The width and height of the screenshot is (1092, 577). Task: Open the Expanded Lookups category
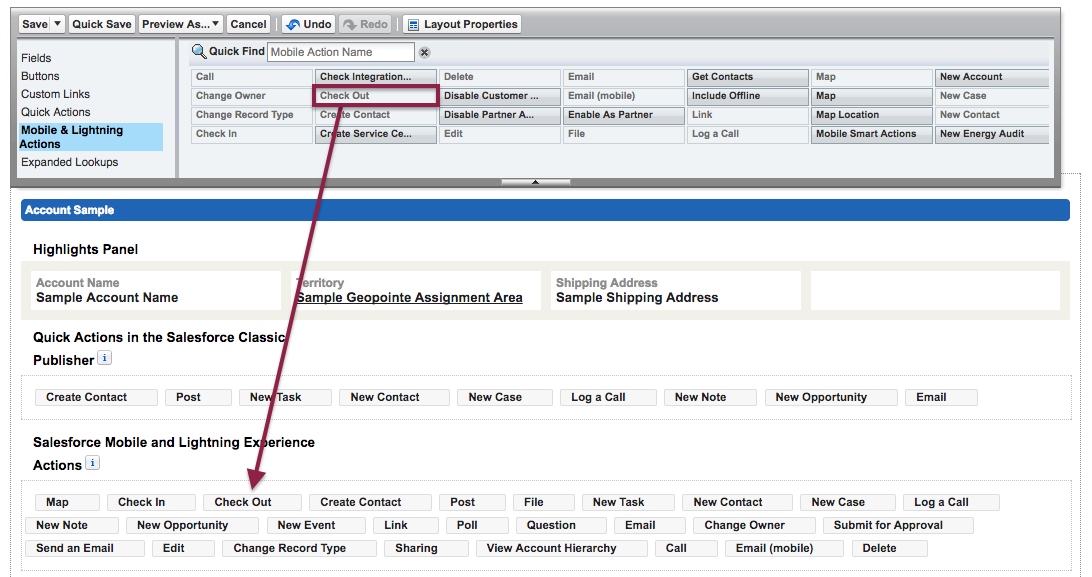[70, 162]
